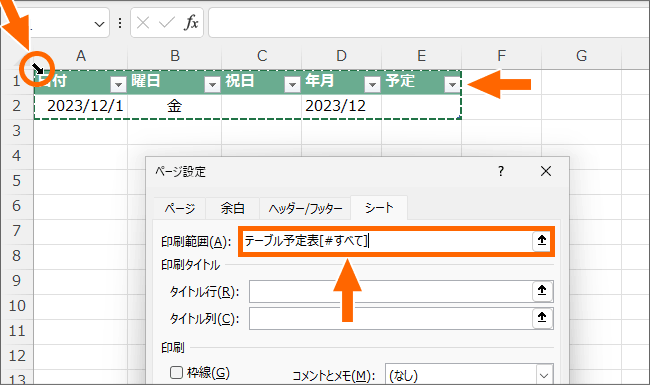Open filter dropdown for 予定 column
Viewport: 650px width, 385px height.
452,85
